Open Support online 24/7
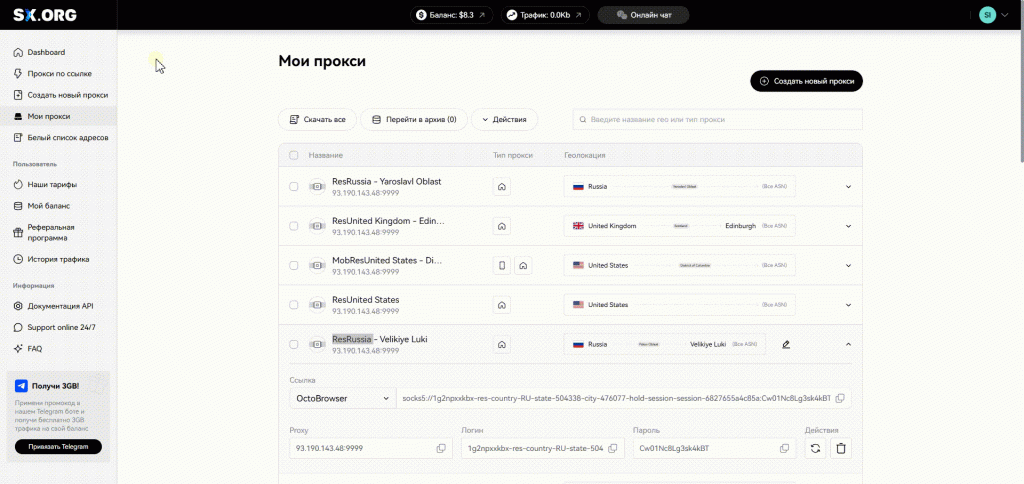The width and height of the screenshot is (1024, 484). pyautogui.click(x=56, y=327)
